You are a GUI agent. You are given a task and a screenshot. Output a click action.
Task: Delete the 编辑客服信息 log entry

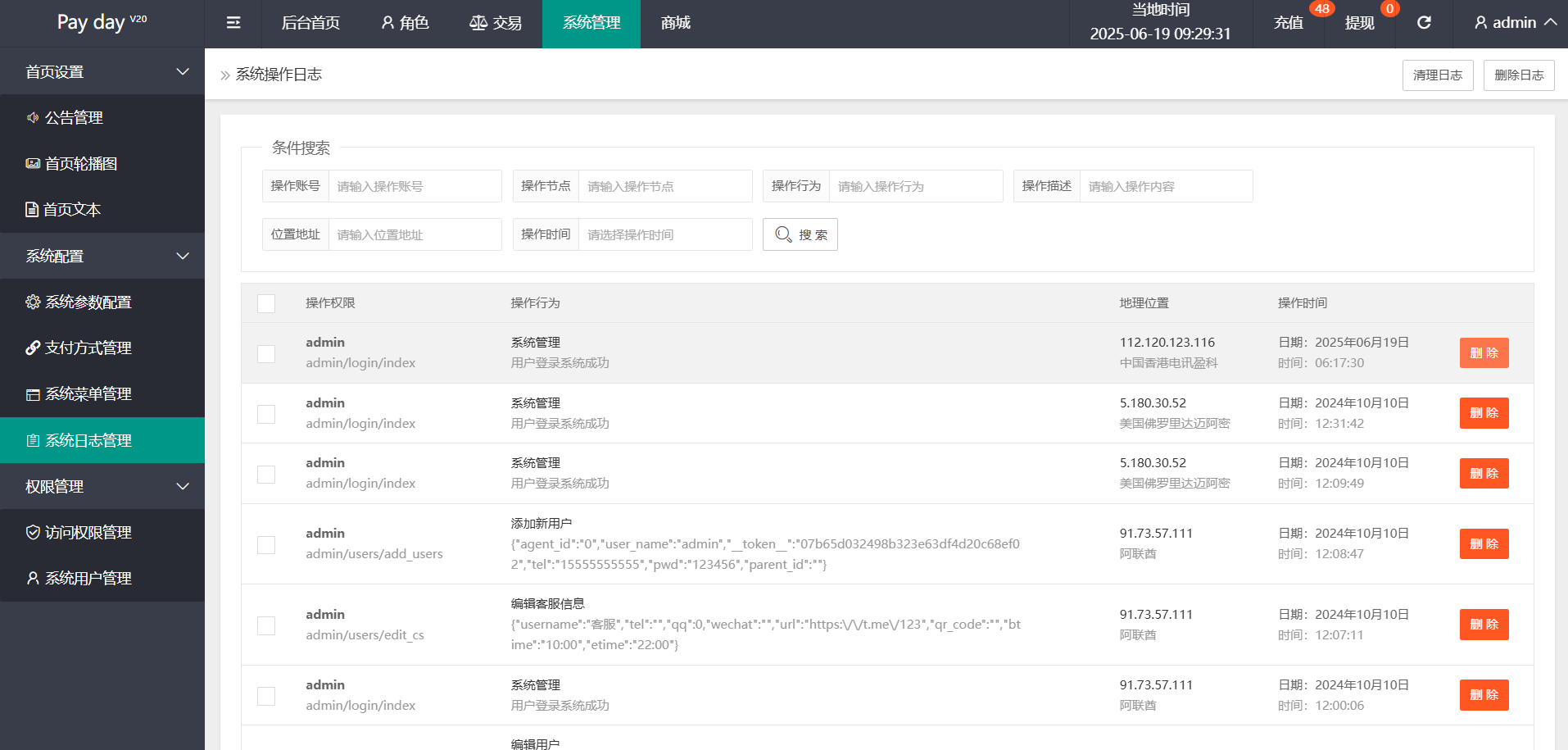(x=1484, y=625)
